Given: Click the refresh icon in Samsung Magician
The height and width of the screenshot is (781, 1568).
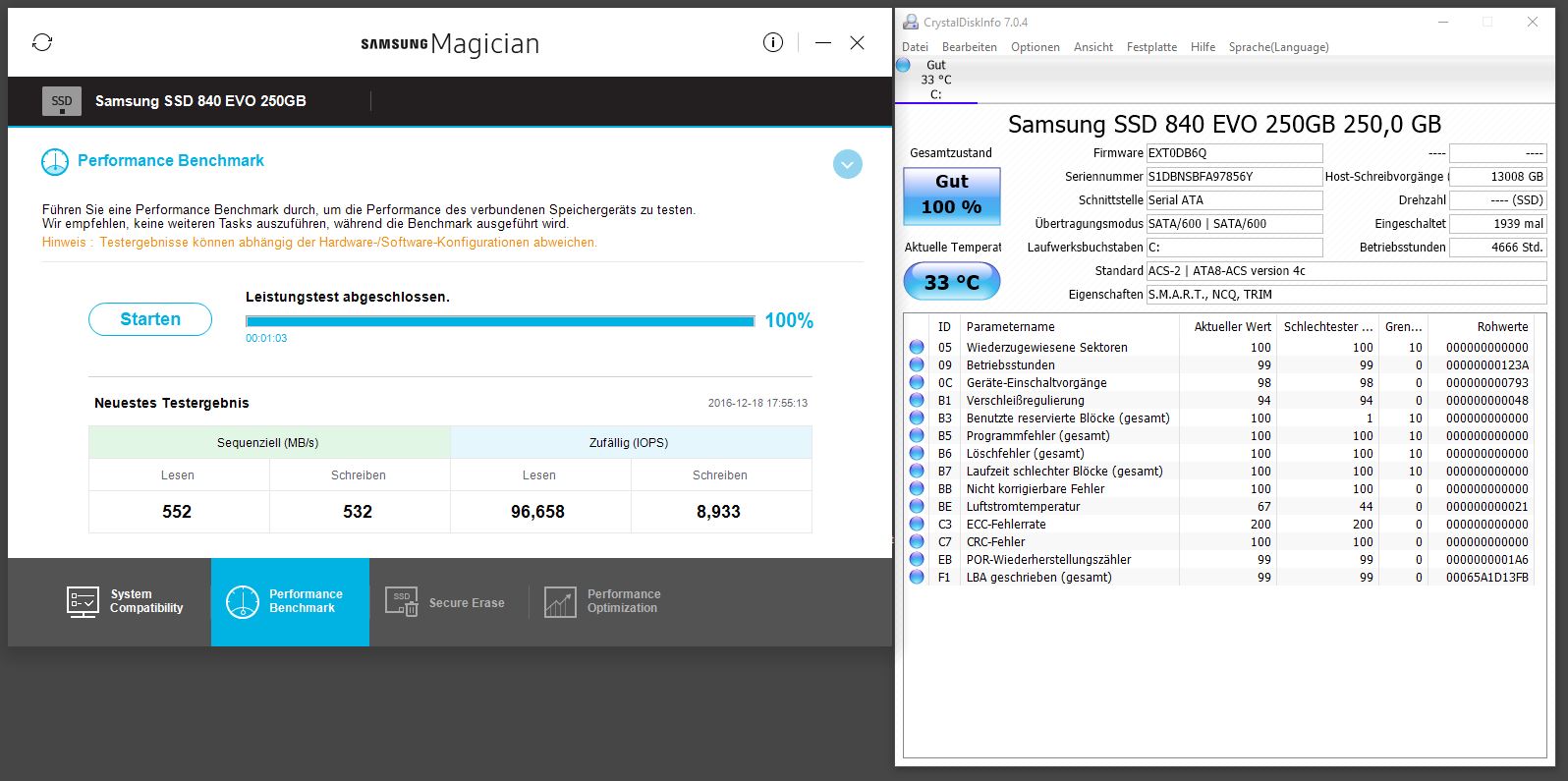Looking at the screenshot, I should [x=42, y=42].
